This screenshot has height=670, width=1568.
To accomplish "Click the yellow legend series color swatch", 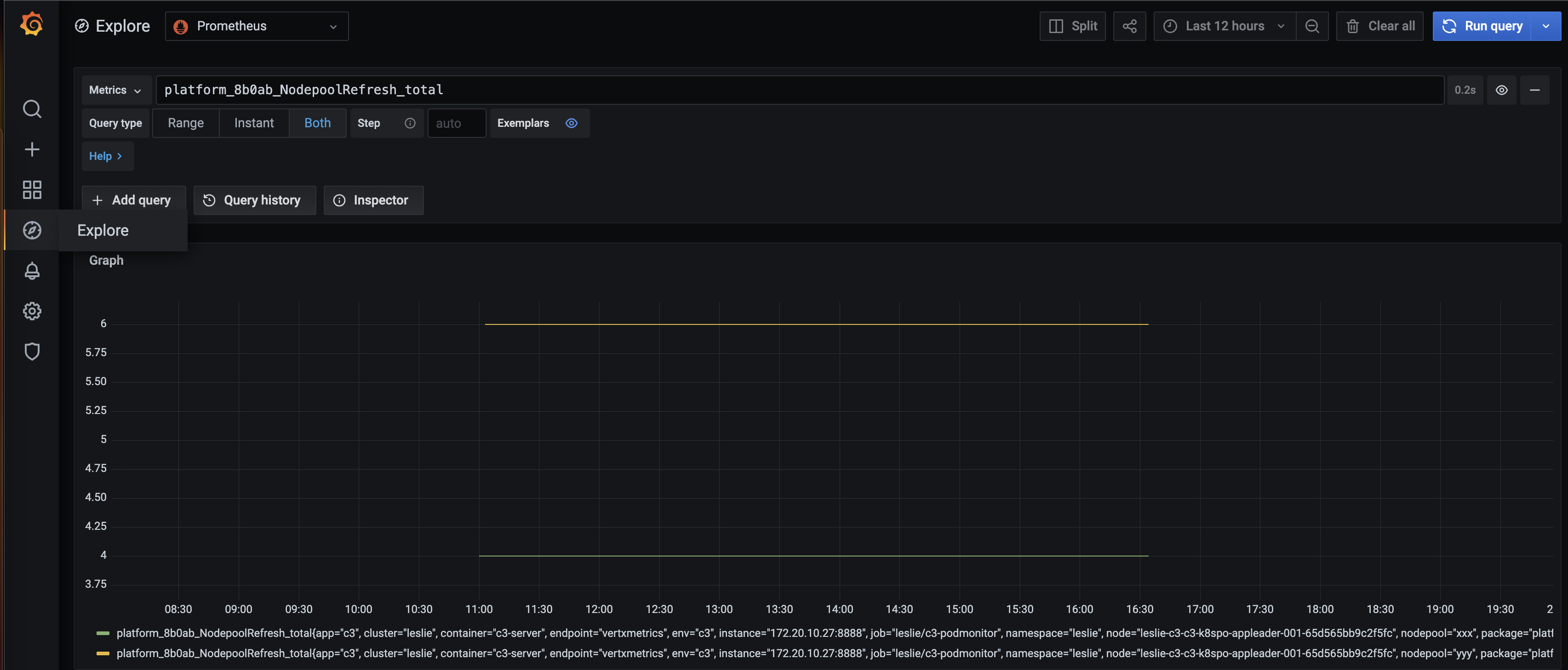I will click(x=103, y=653).
